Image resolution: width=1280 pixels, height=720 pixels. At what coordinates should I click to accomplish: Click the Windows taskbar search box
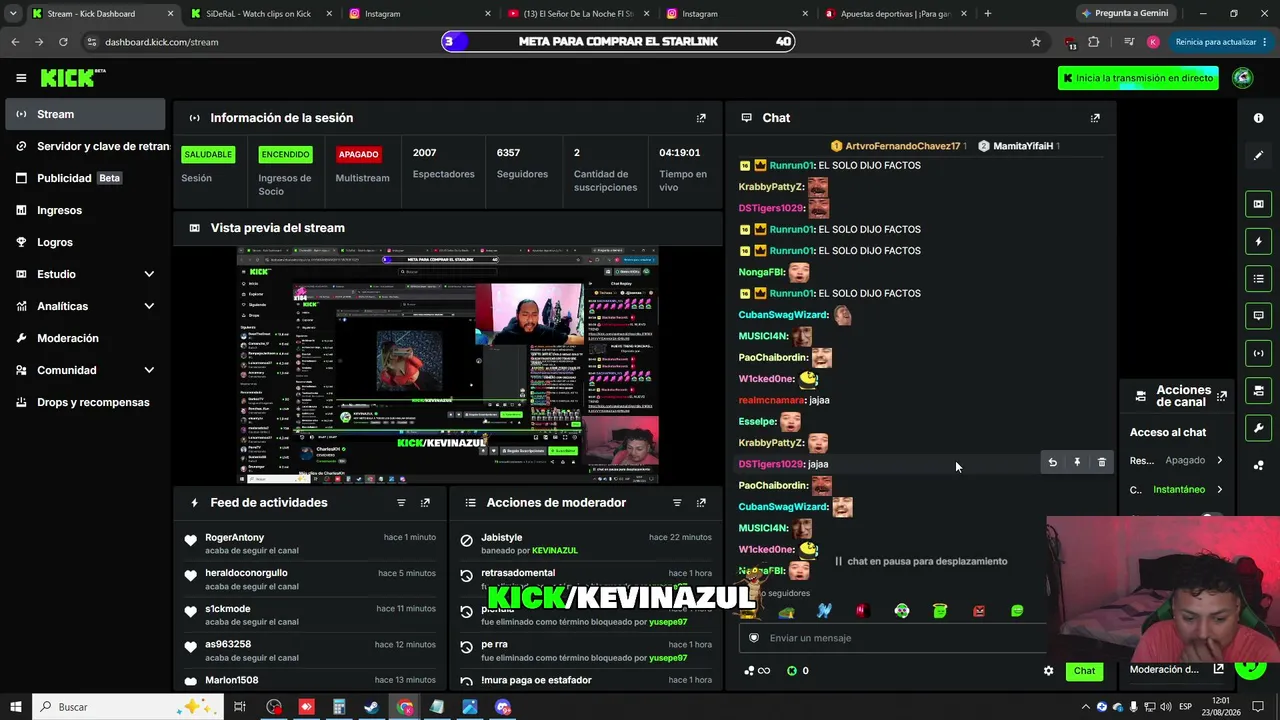click(x=127, y=707)
